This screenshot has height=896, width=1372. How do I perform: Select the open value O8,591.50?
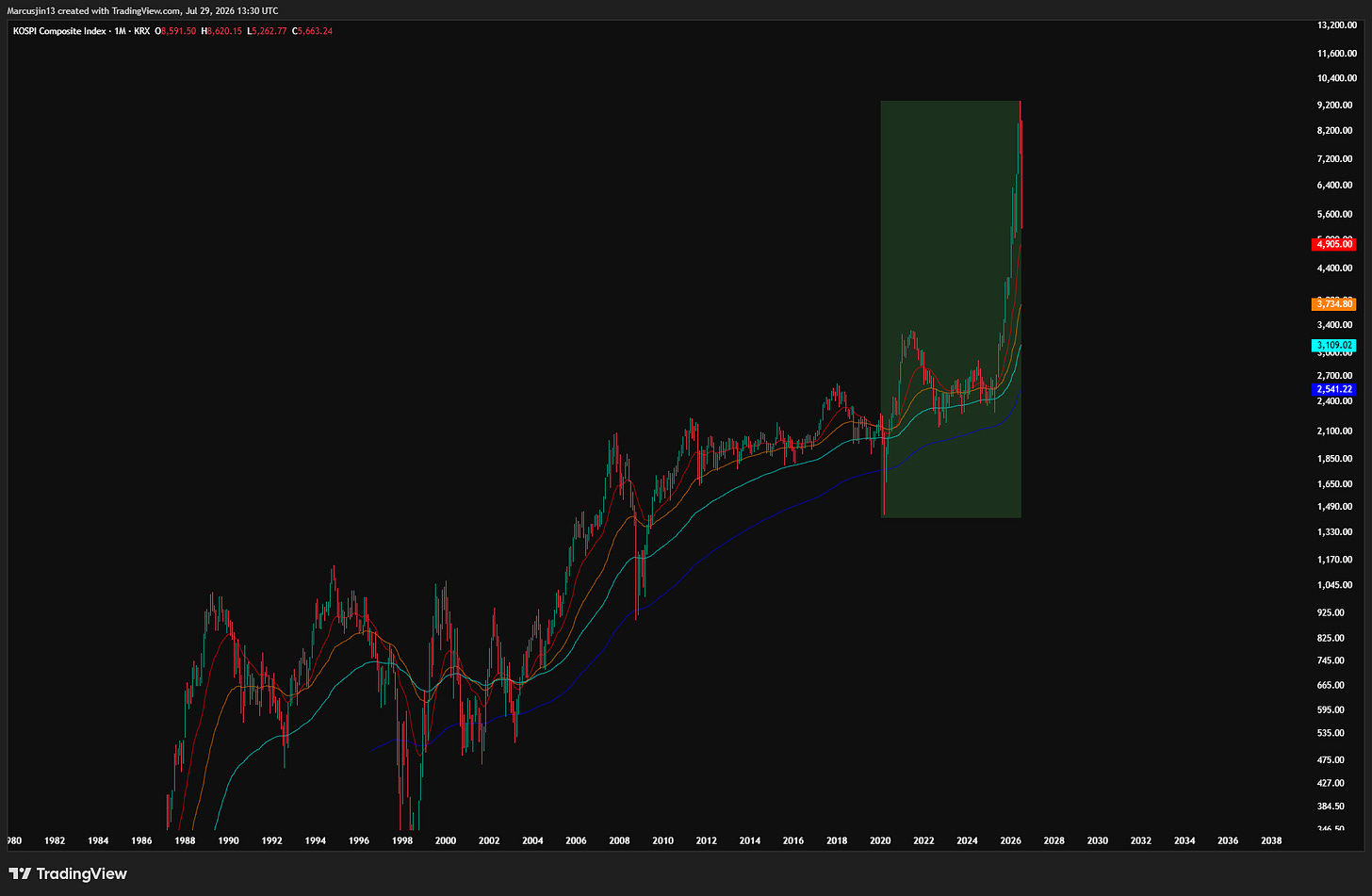pos(174,31)
